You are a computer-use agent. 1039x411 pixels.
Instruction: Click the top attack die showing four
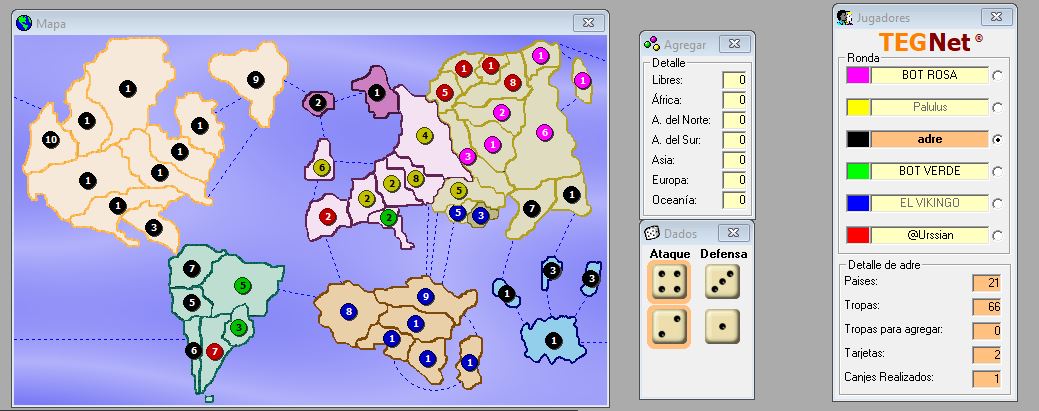coord(667,282)
